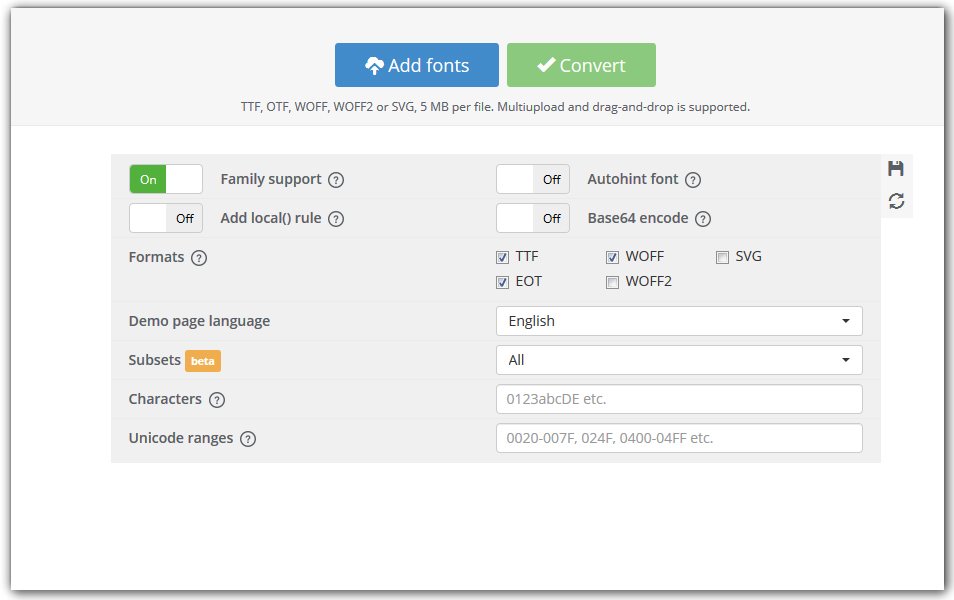Enable the Base64 encode switch
This screenshot has height=600, width=954.
[533, 218]
